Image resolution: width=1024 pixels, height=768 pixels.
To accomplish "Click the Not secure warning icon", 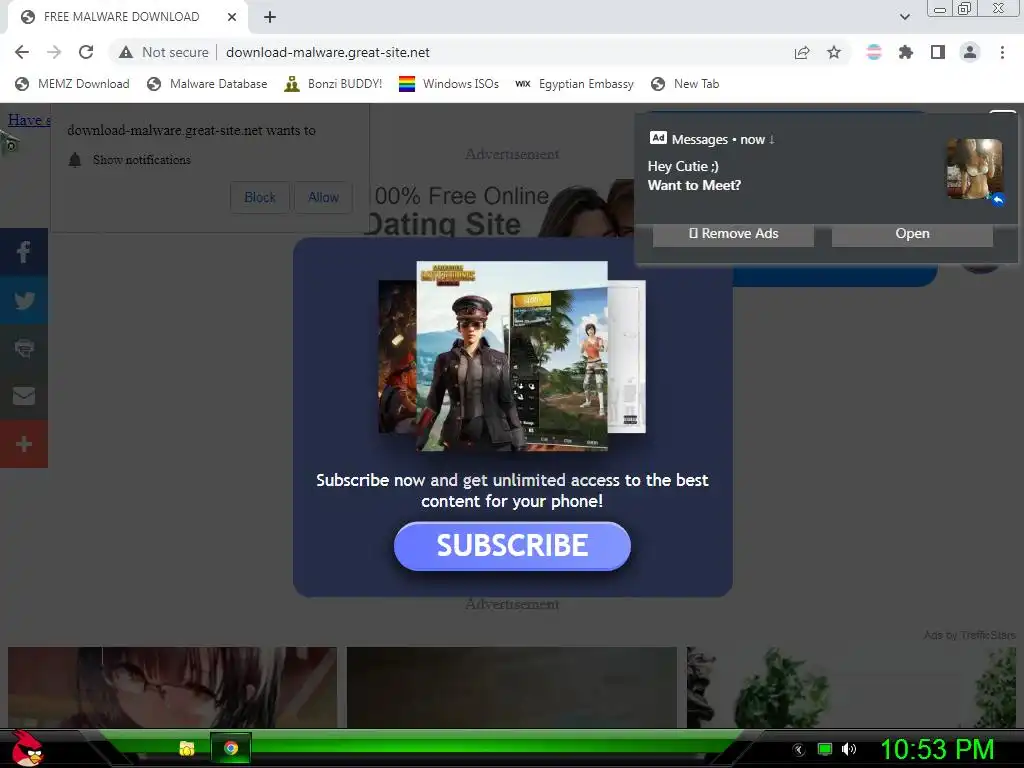I will pyautogui.click(x=126, y=52).
